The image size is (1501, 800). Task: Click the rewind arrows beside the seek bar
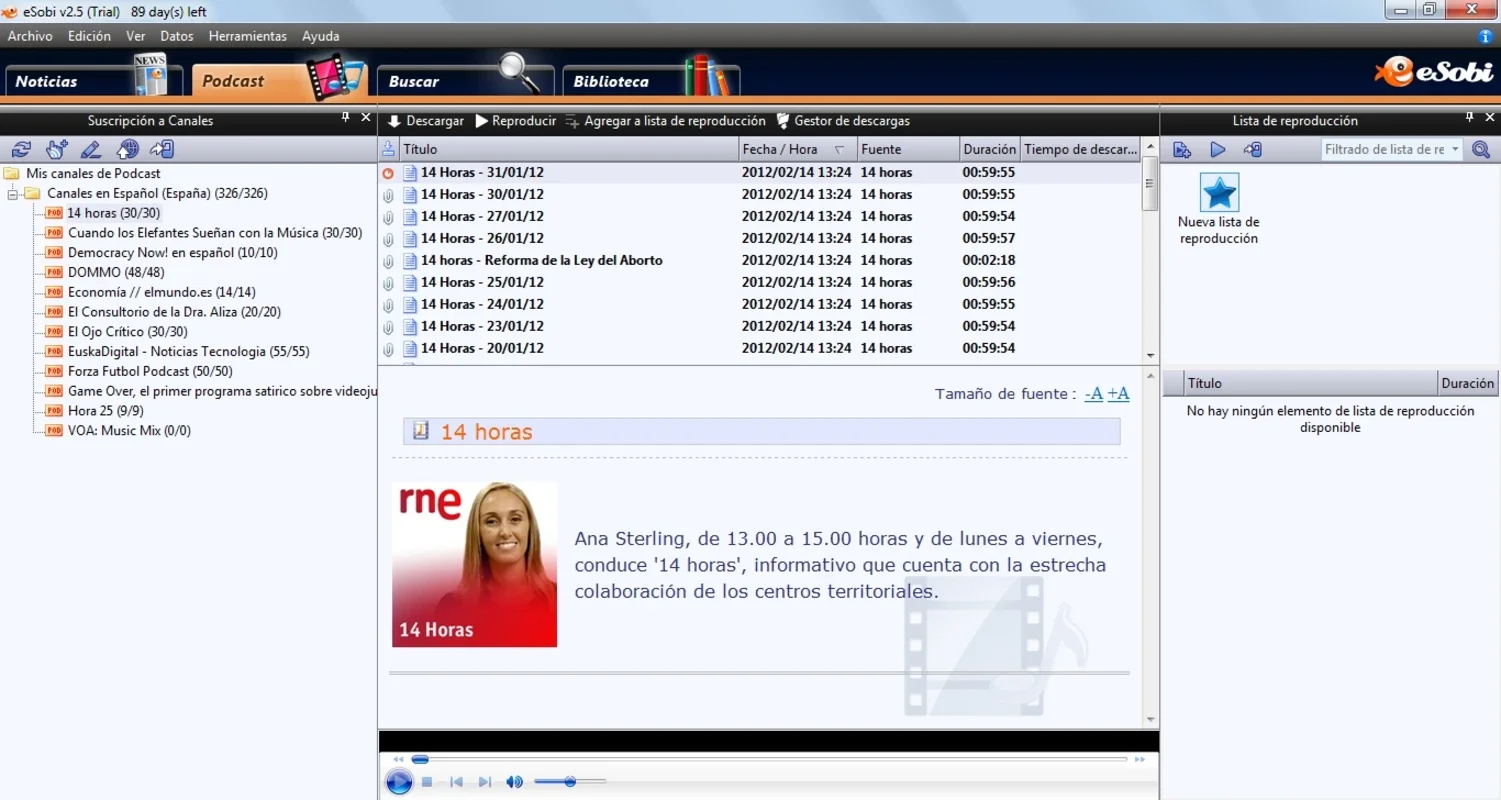coord(398,759)
